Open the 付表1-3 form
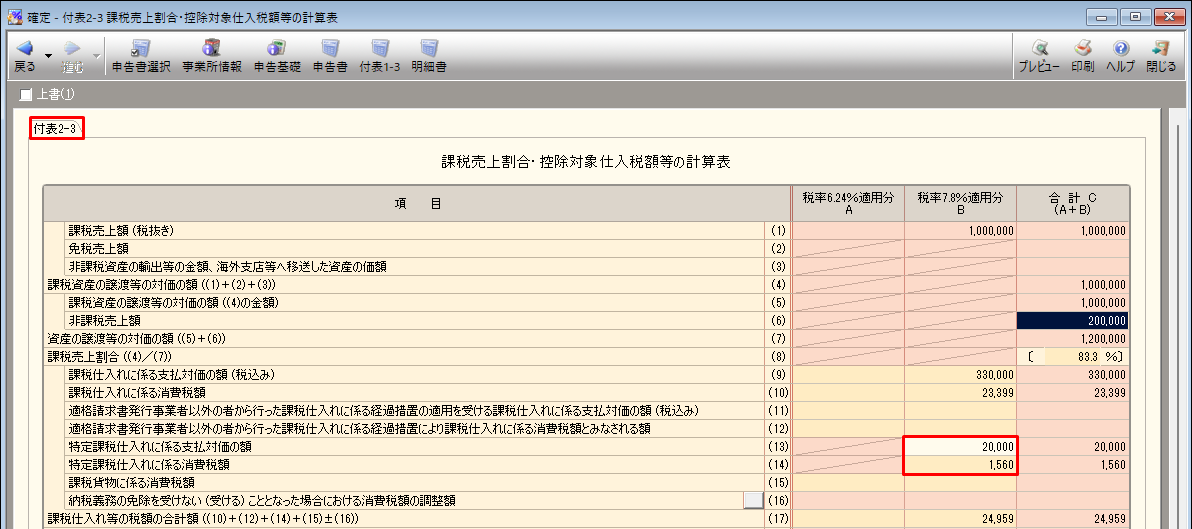The image size is (1192, 529). (x=380, y=56)
